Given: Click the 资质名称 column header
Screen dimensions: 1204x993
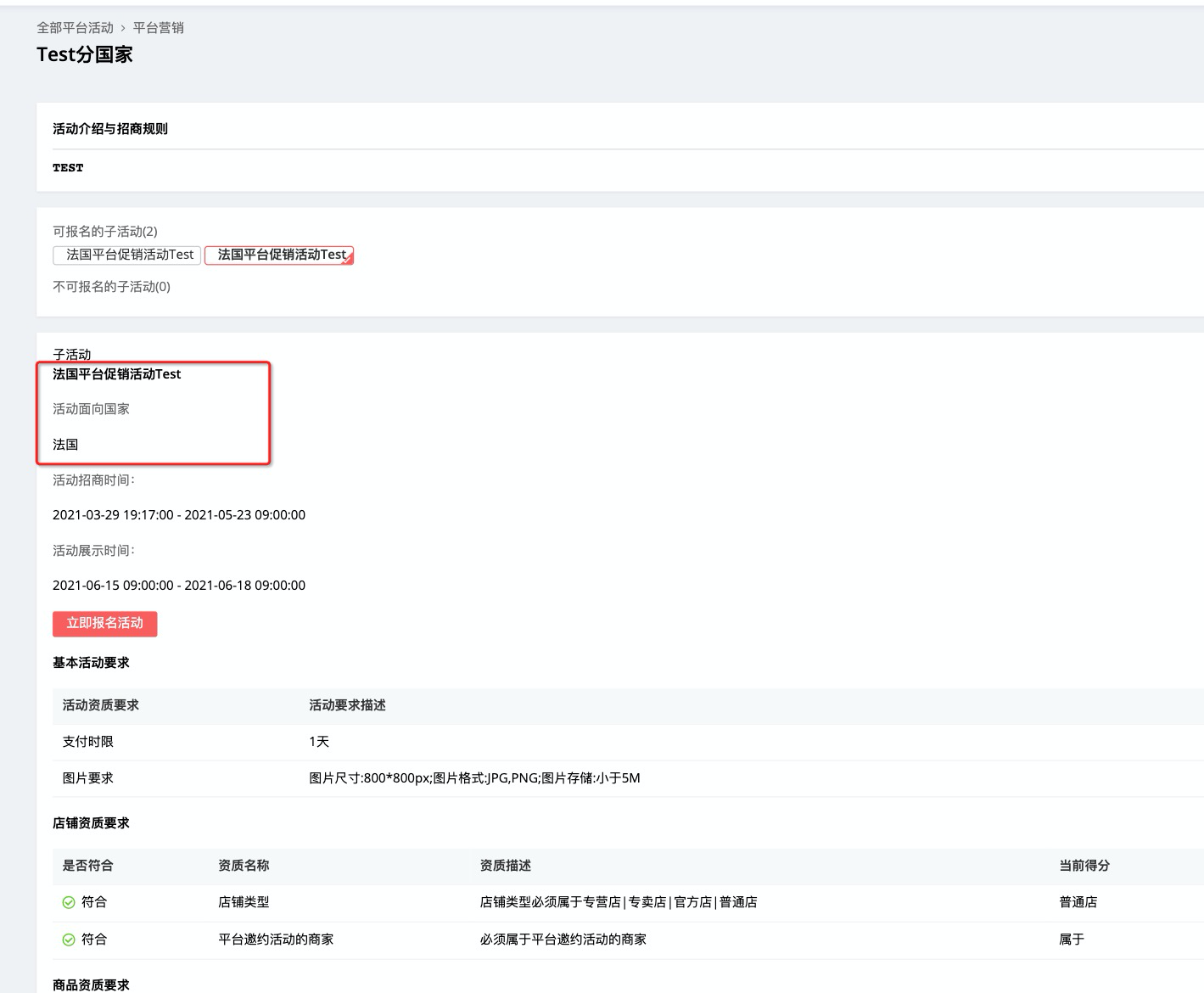Looking at the screenshot, I should tap(244, 866).
